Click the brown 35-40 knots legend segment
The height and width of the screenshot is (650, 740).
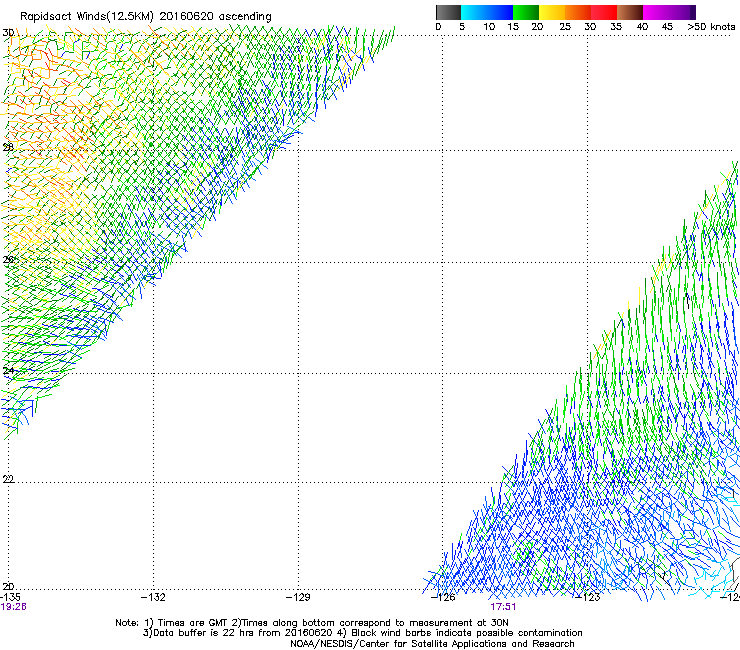point(630,12)
